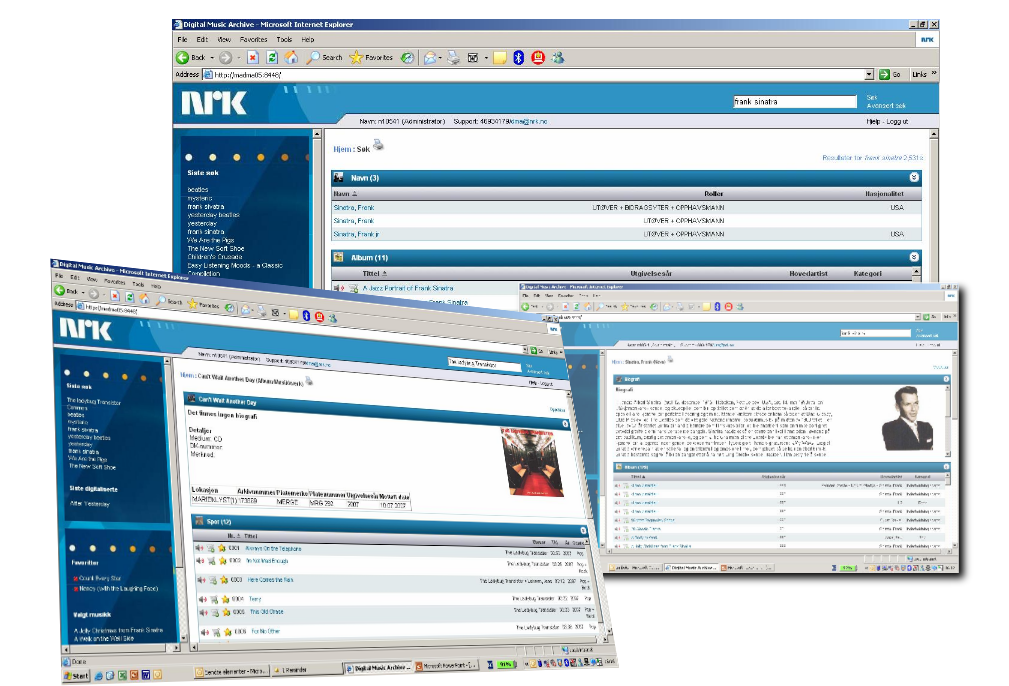Open the address bar dropdown arrow
Screen dimensions: 1009x686
[x=869, y=75]
